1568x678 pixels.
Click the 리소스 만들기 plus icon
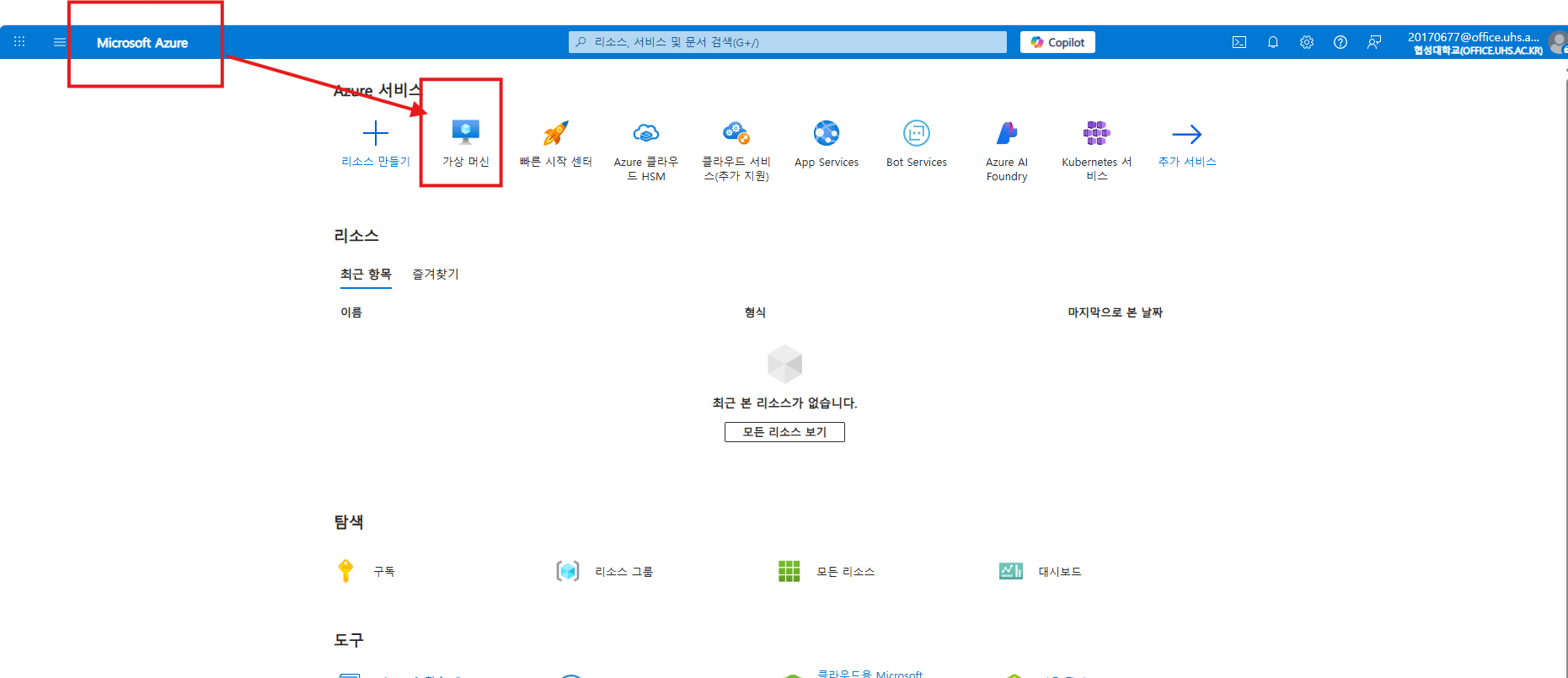point(376,133)
